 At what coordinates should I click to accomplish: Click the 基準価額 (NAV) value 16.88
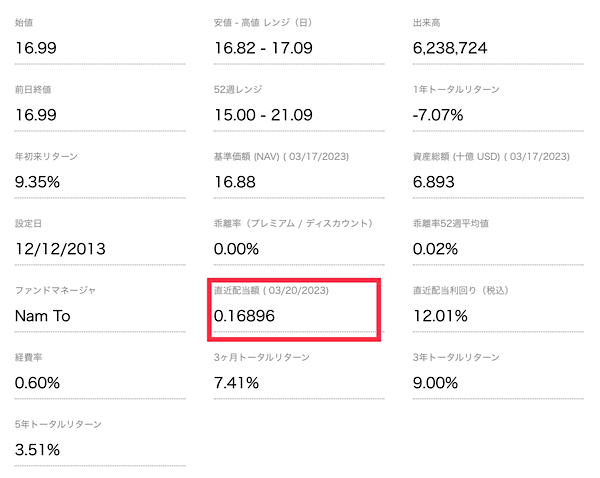pyautogui.click(x=235, y=182)
